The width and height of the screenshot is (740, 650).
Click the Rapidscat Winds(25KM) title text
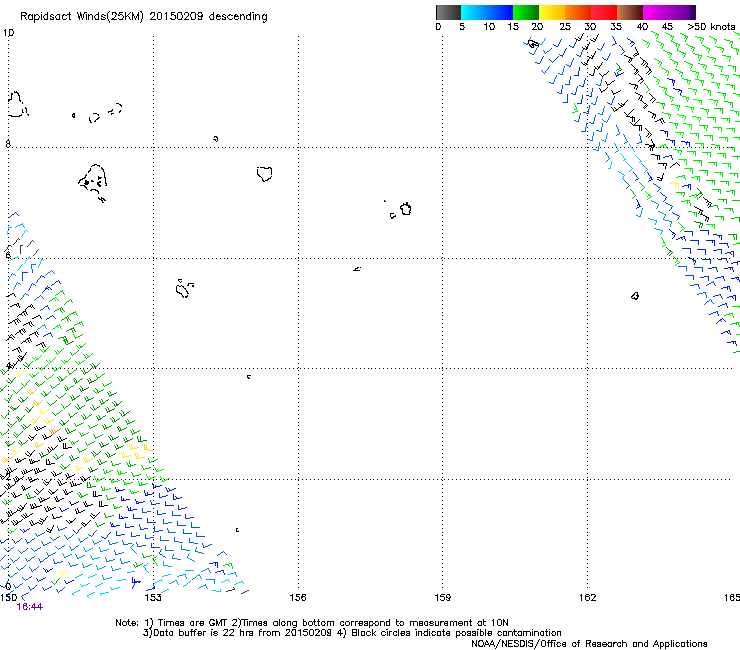tap(143, 17)
